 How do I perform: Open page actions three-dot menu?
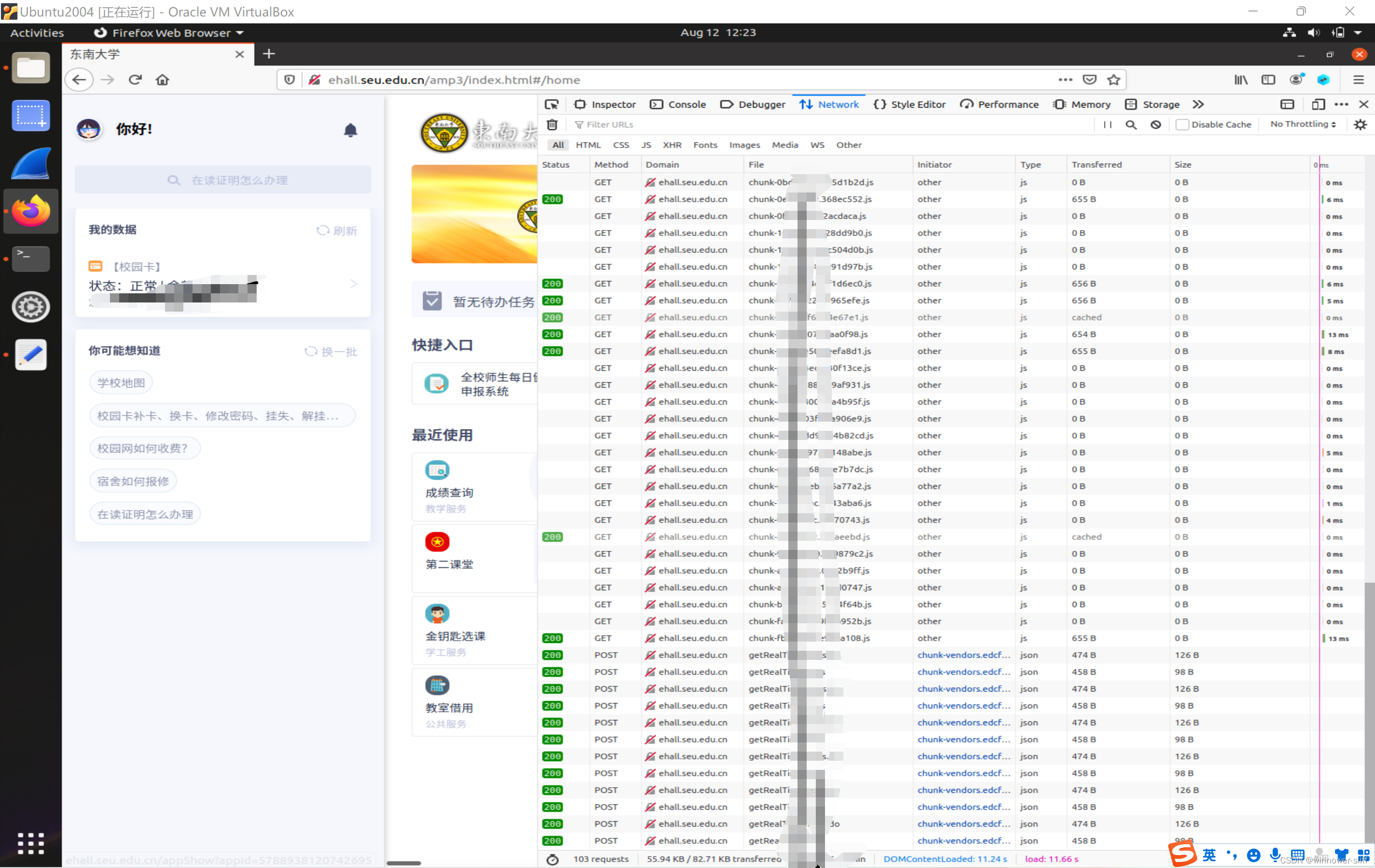click(x=1066, y=80)
